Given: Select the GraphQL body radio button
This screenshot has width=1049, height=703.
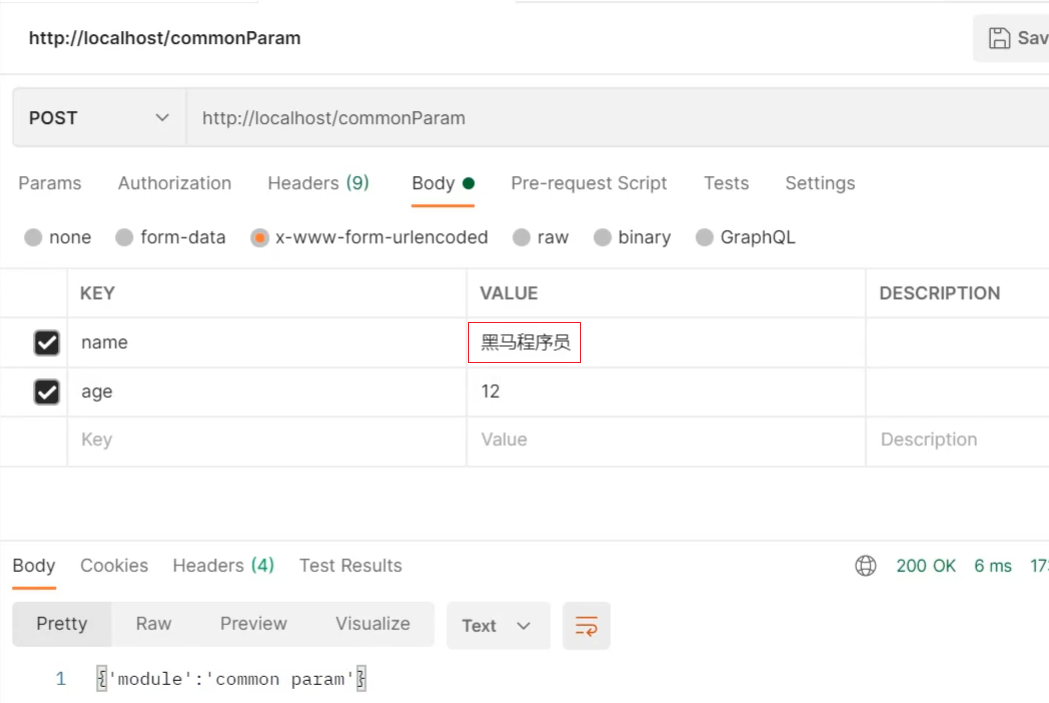Looking at the screenshot, I should [704, 237].
